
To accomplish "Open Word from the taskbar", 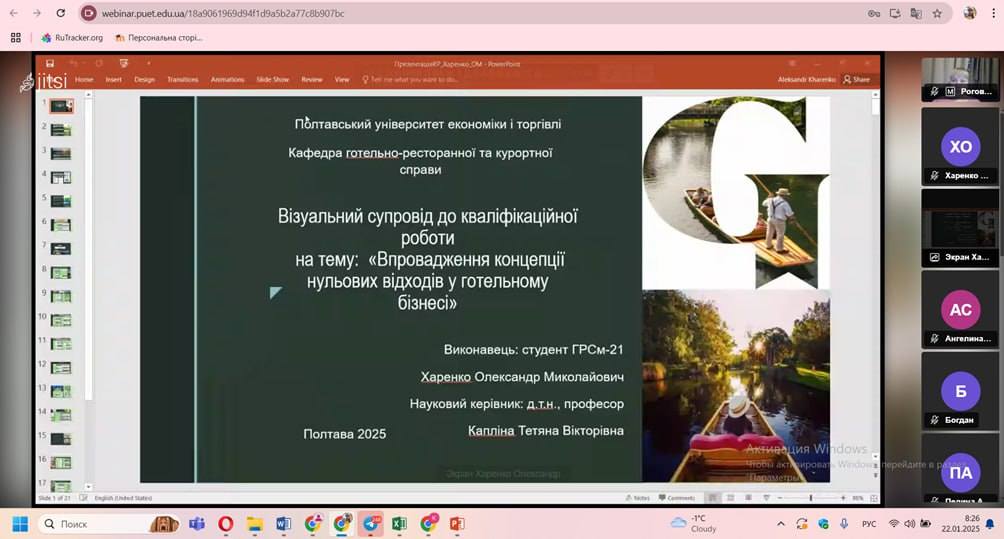I will click(283, 523).
